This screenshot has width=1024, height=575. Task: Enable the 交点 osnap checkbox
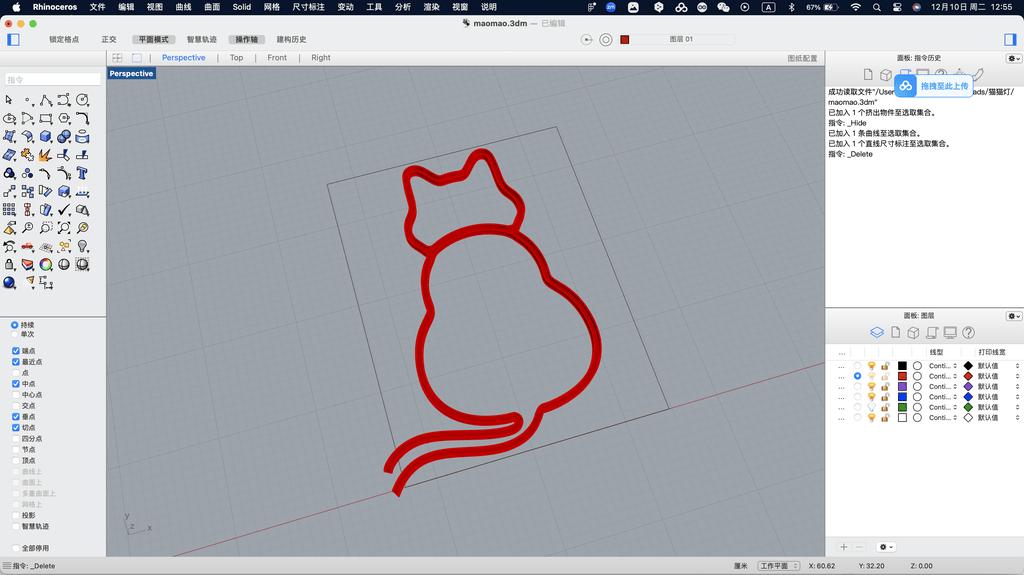coord(16,406)
